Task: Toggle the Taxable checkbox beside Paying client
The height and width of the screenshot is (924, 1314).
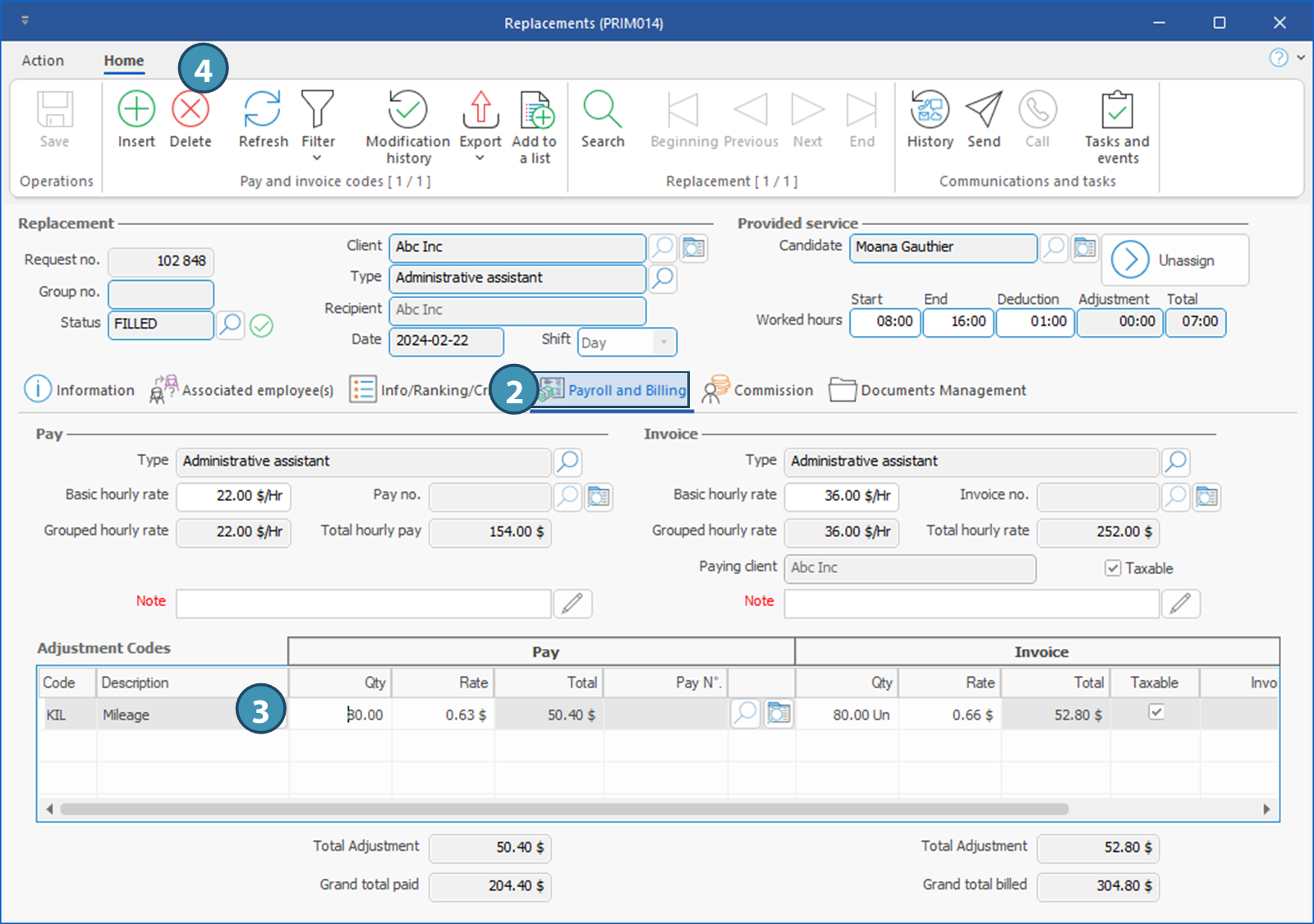Action: (1113, 568)
